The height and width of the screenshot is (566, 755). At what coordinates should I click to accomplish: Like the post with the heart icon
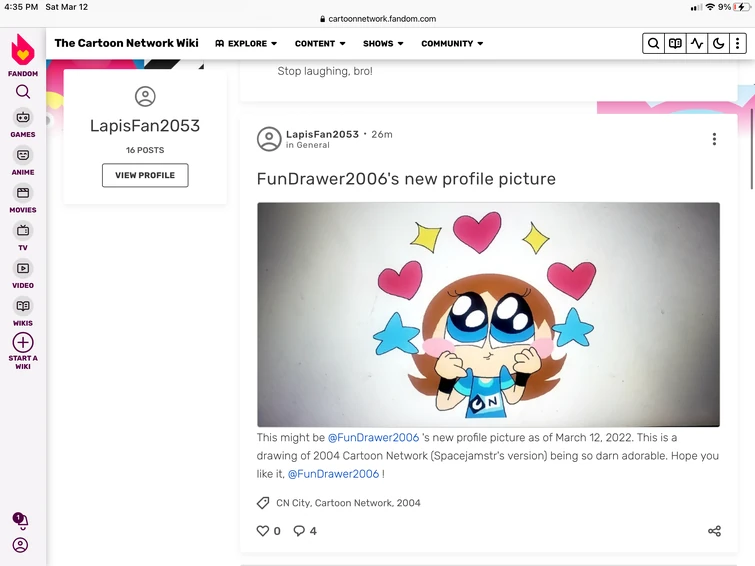tap(264, 531)
